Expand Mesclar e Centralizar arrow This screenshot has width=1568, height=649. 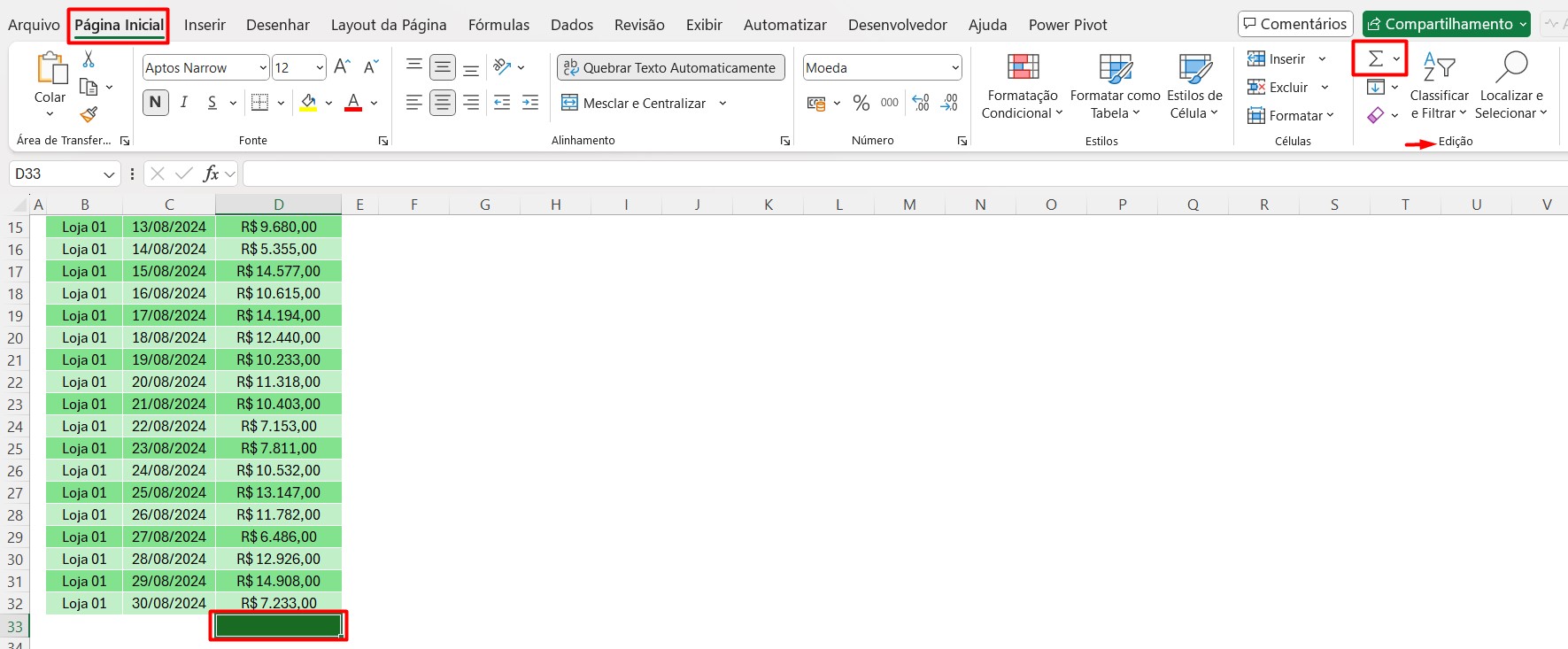[x=722, y=103]
